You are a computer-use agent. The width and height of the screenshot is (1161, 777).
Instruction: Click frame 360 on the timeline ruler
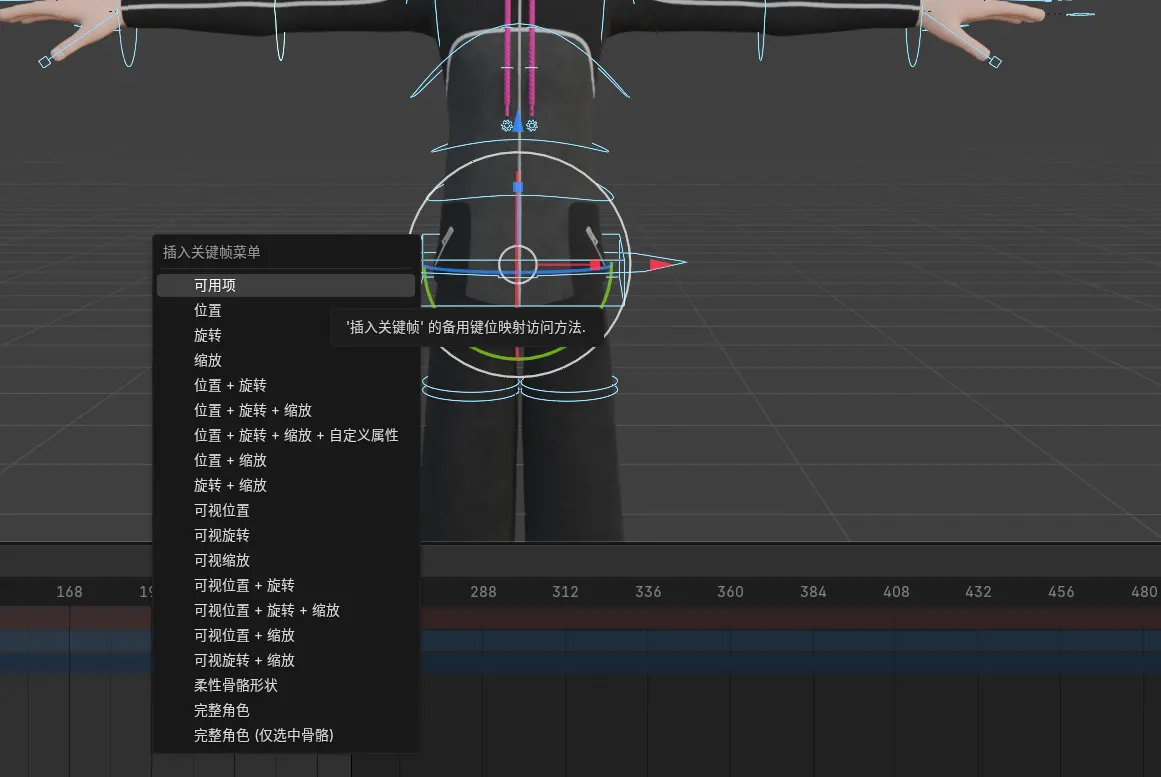[x=731, y=592]
